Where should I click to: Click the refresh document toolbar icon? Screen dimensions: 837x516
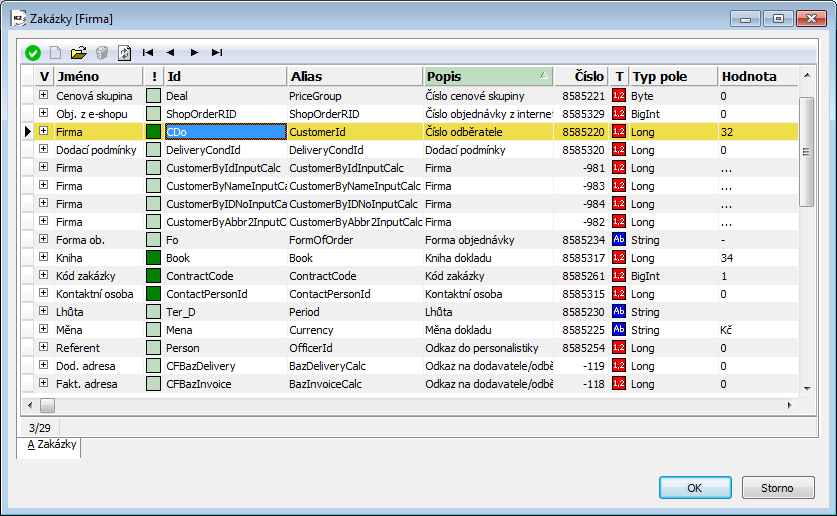click(x=124, y=52)
